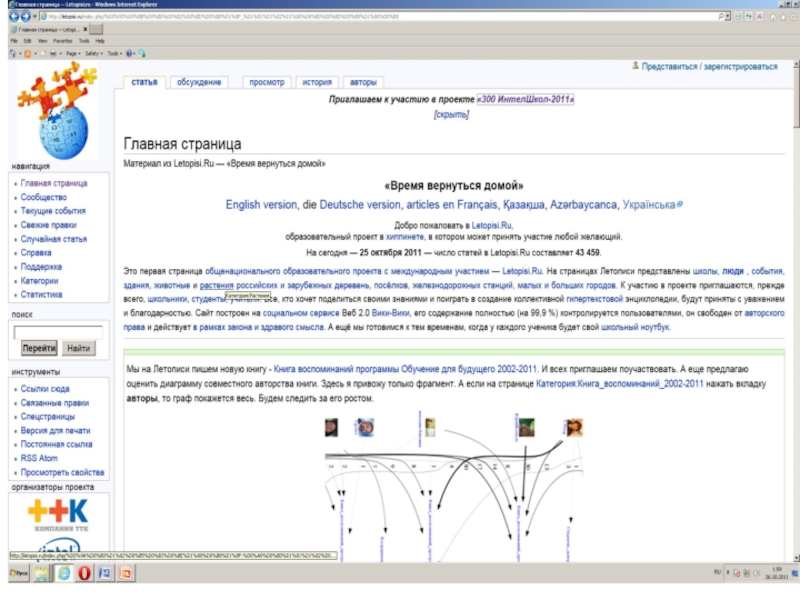Click the Letopisi puzzle globe logo

pos(57,110)
